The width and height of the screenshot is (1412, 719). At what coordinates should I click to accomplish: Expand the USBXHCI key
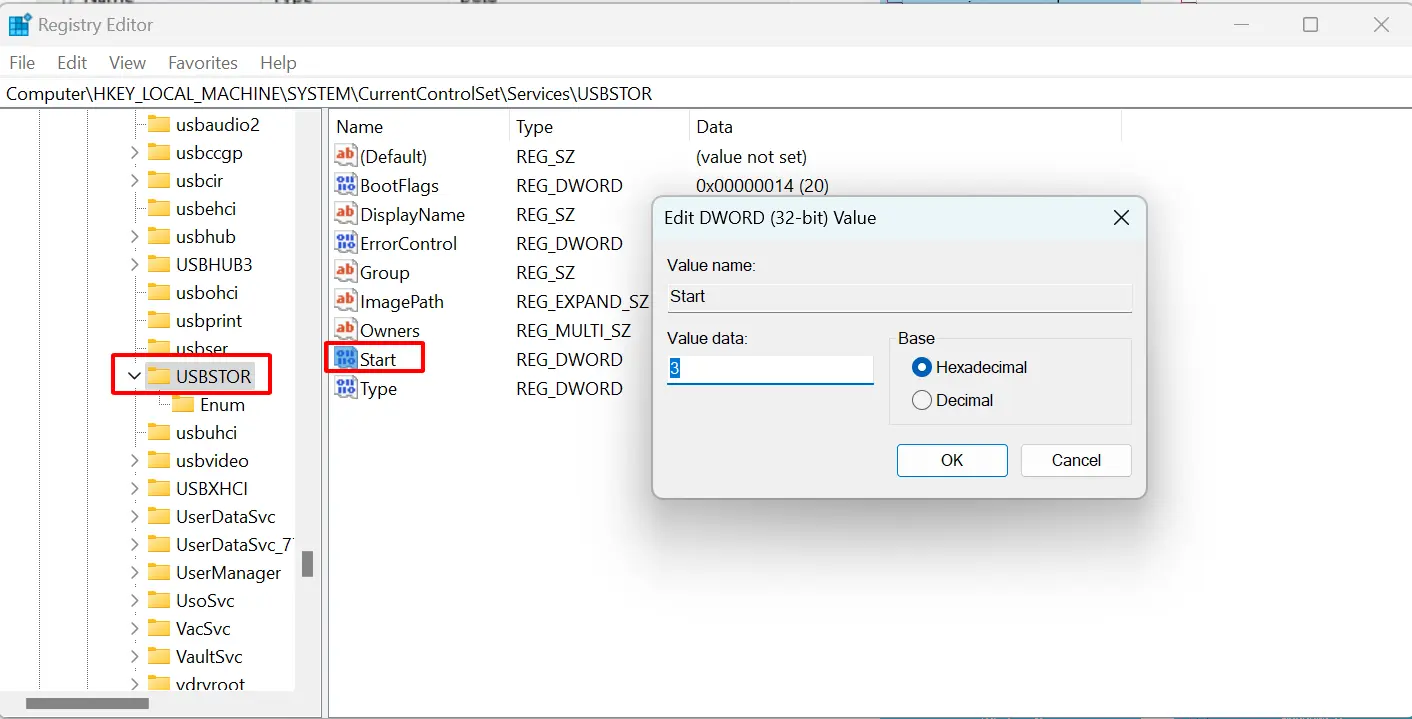135,488
